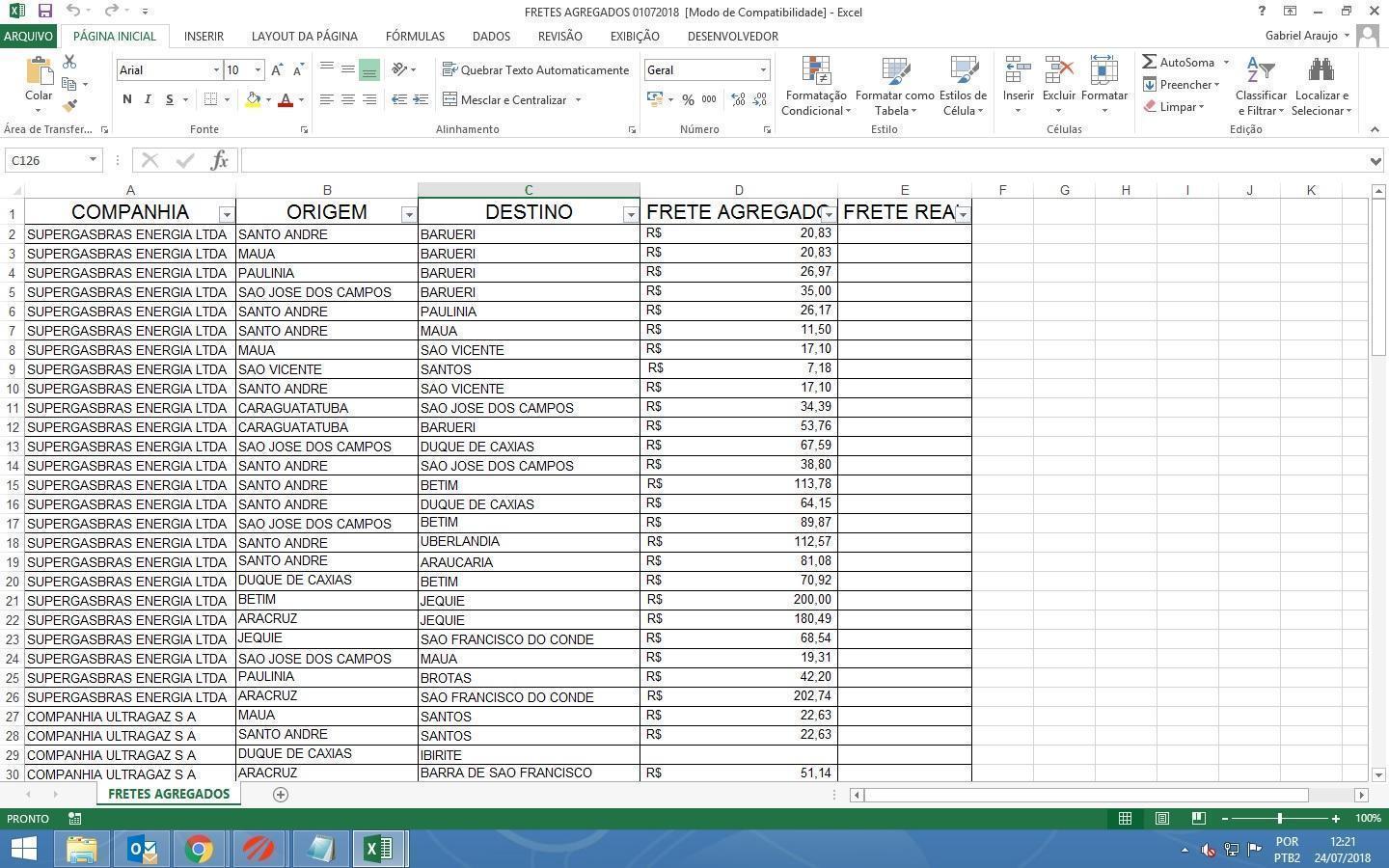Screen dimensions: 1389x868
Task: Decrease decimal places
Action: click(x=760, y=99)
